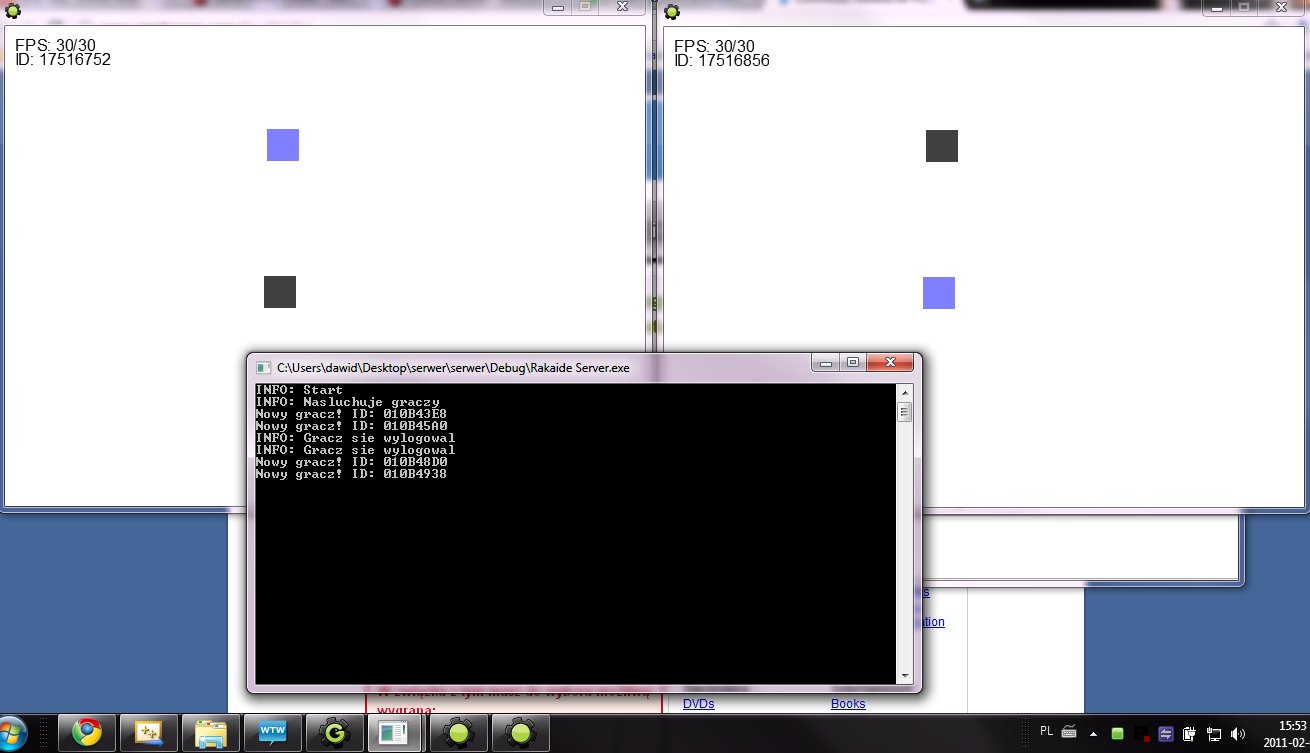
Task: Click the app icon of the ID 17516856 window
Action: 672,11
